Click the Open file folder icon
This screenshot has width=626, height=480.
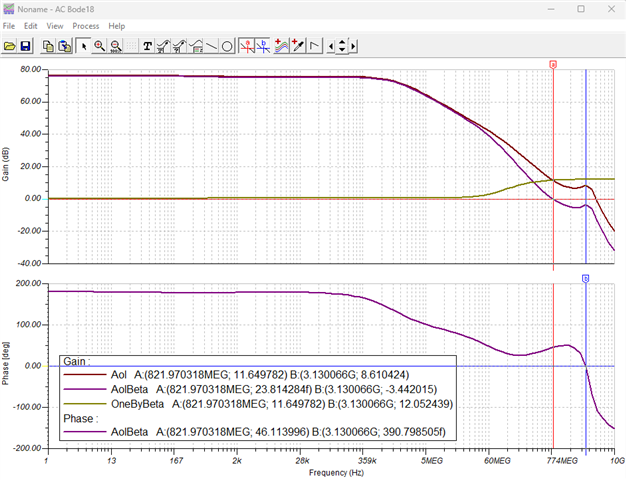[10, 46]
